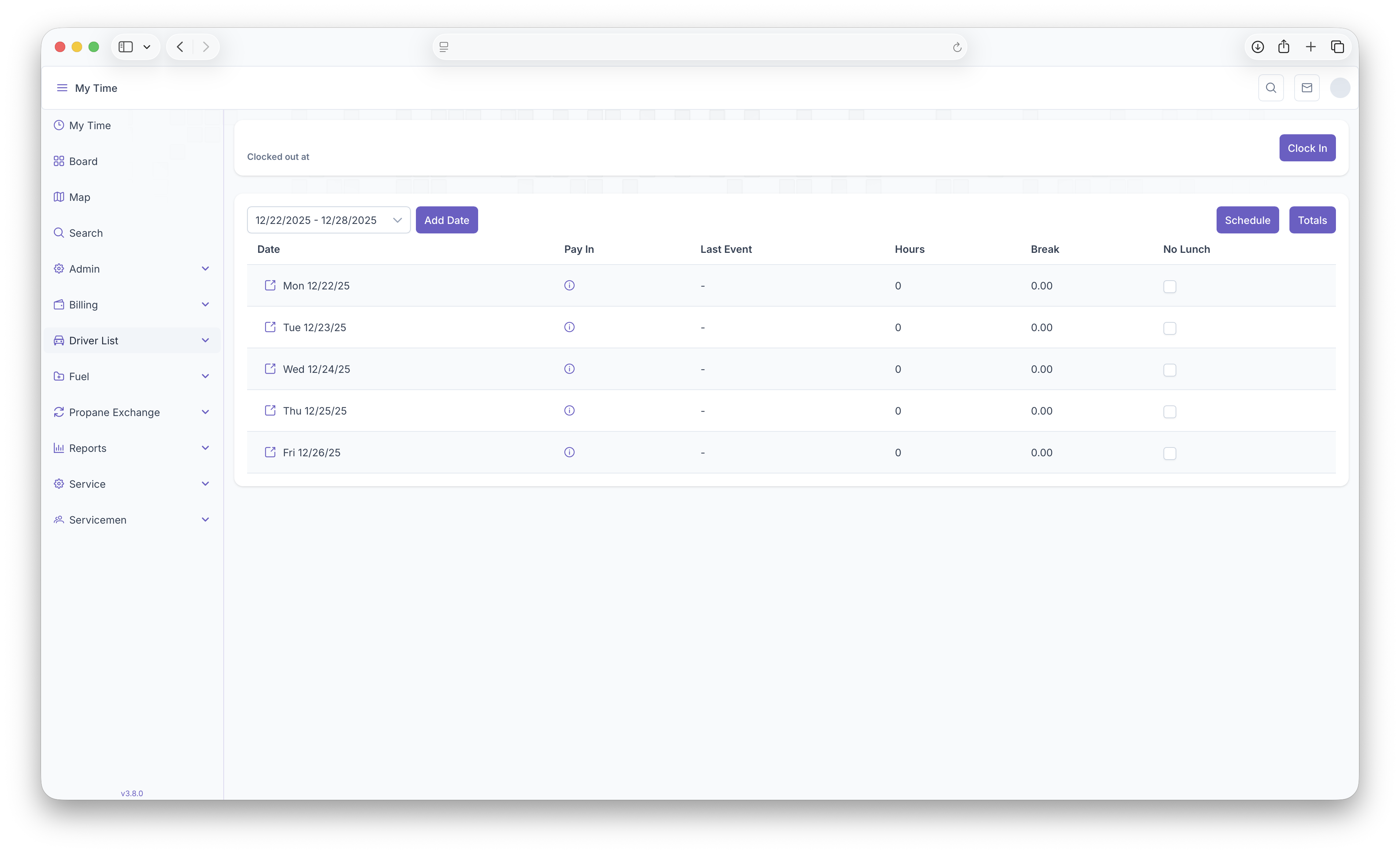Open Thu 12/25/25 entry via external-link icon
This screenshot has width=1400, height=854.
[x=270, y=411]
